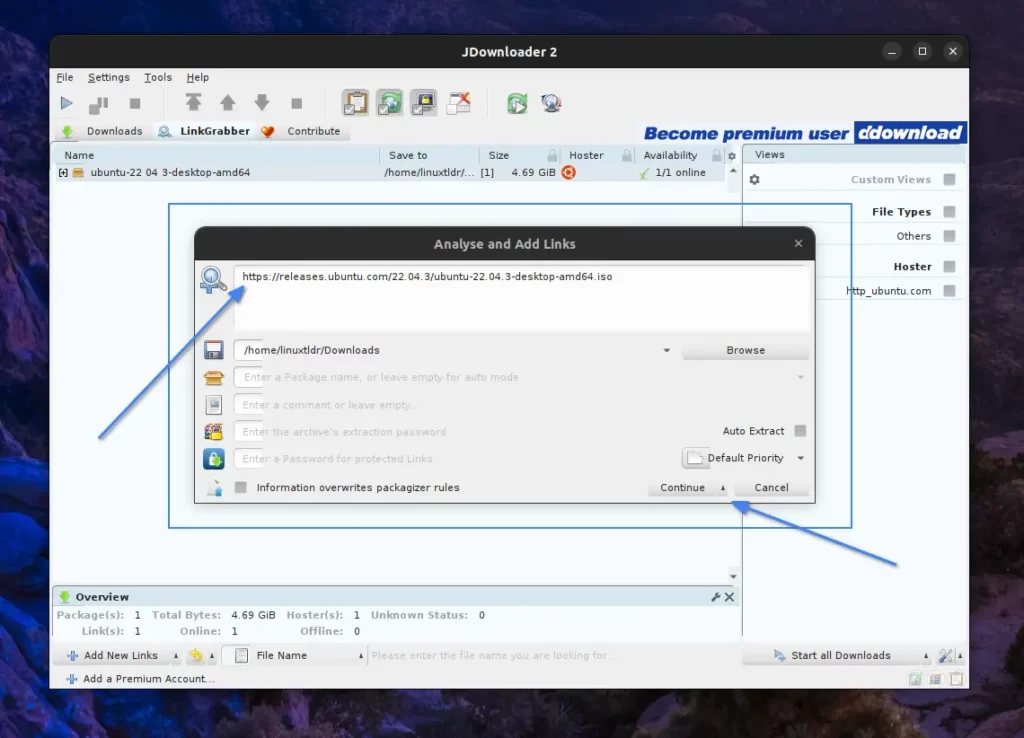This screenshot has height=738, width=1024.
Task: Toggle the Custom Views checkbox
Action: (950, 180)
